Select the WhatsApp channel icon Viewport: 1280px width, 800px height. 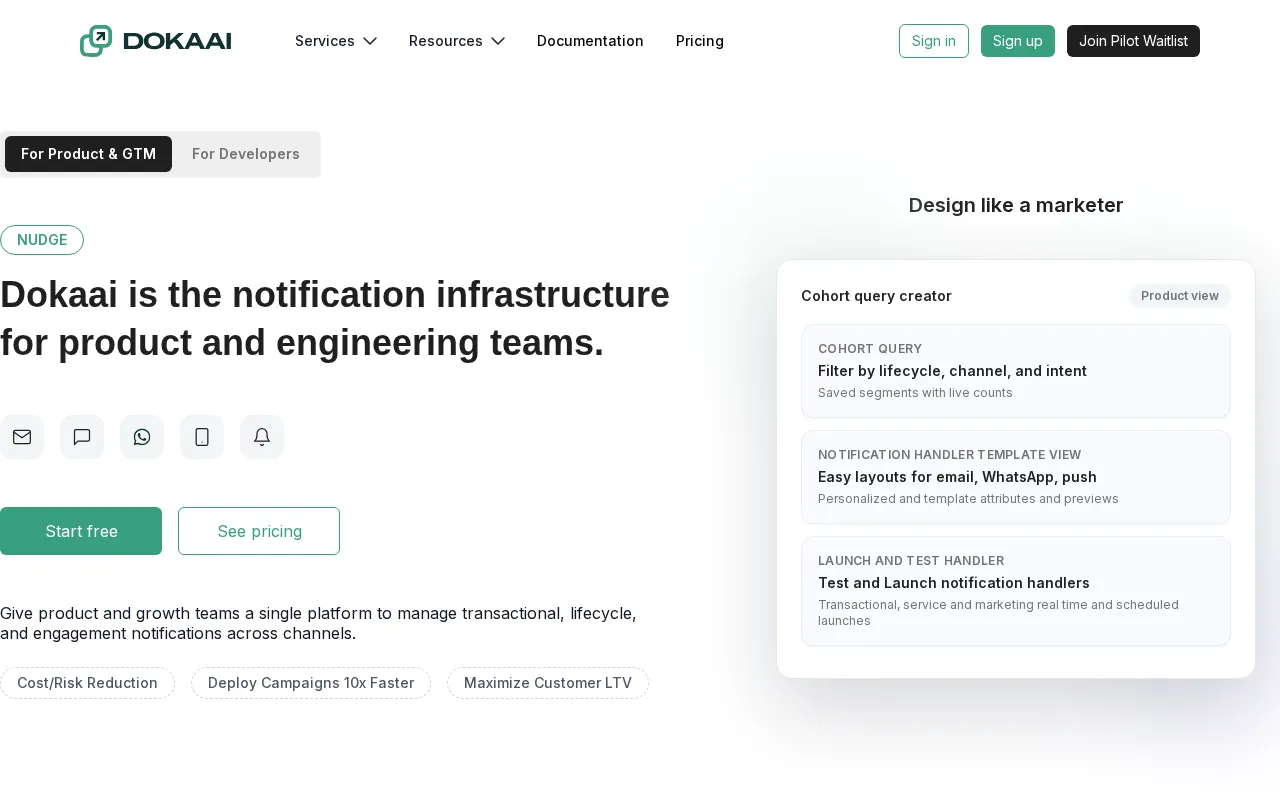point(142,437)
